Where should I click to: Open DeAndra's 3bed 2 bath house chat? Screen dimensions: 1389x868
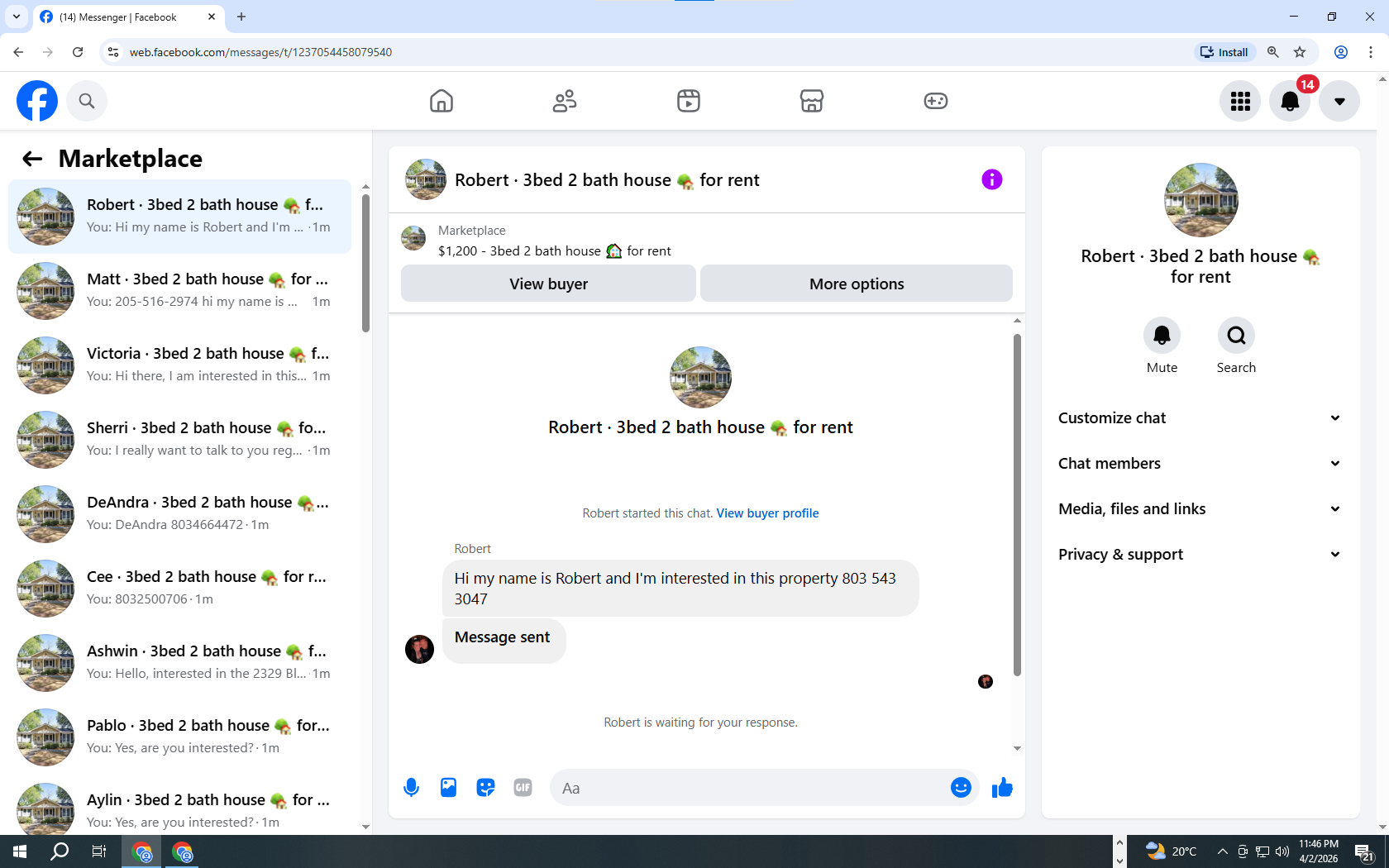[x=179, y=514]
